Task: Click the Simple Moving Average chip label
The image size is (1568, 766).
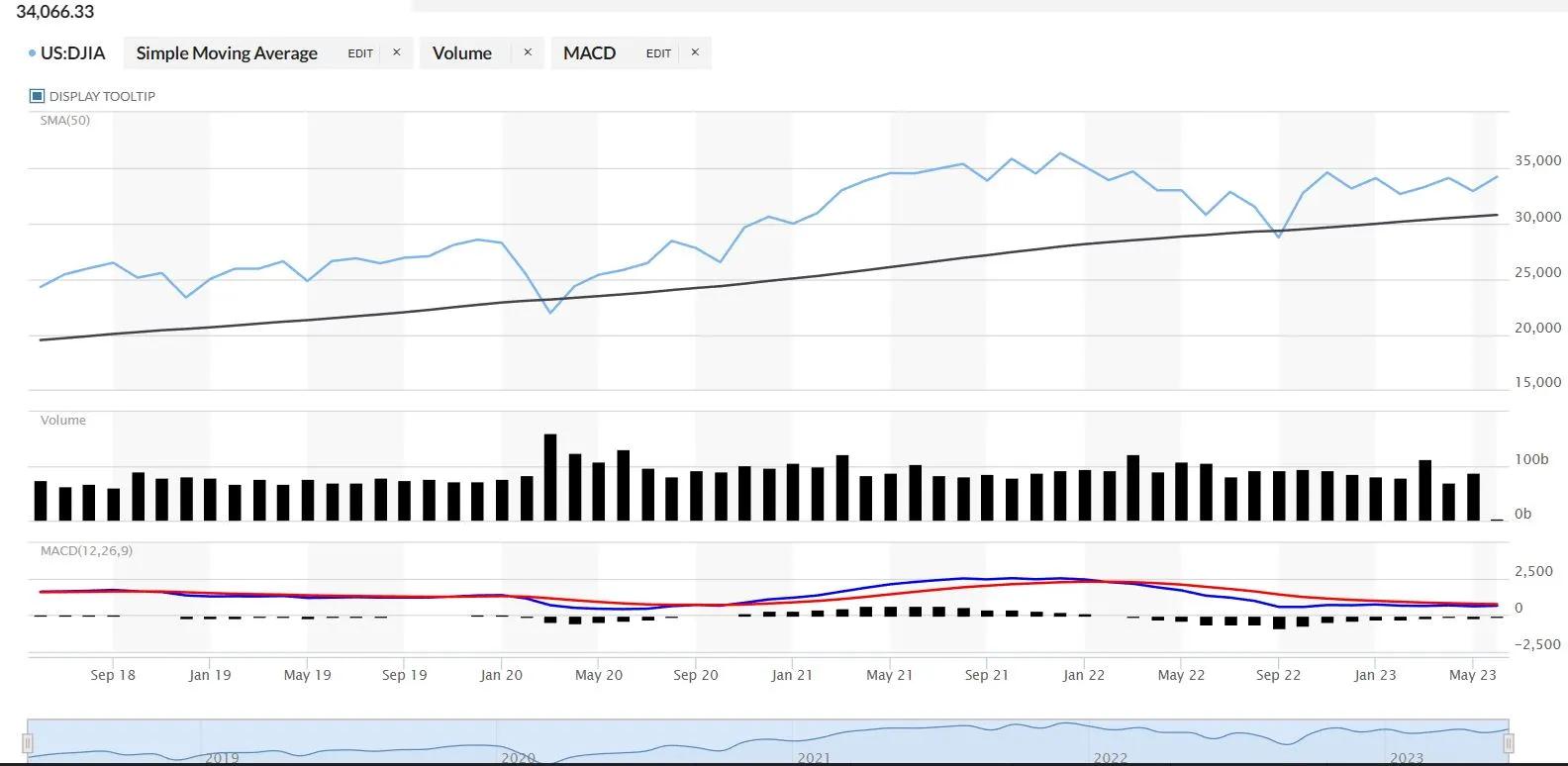Action: pyautogui.click(x=227, y=53)
